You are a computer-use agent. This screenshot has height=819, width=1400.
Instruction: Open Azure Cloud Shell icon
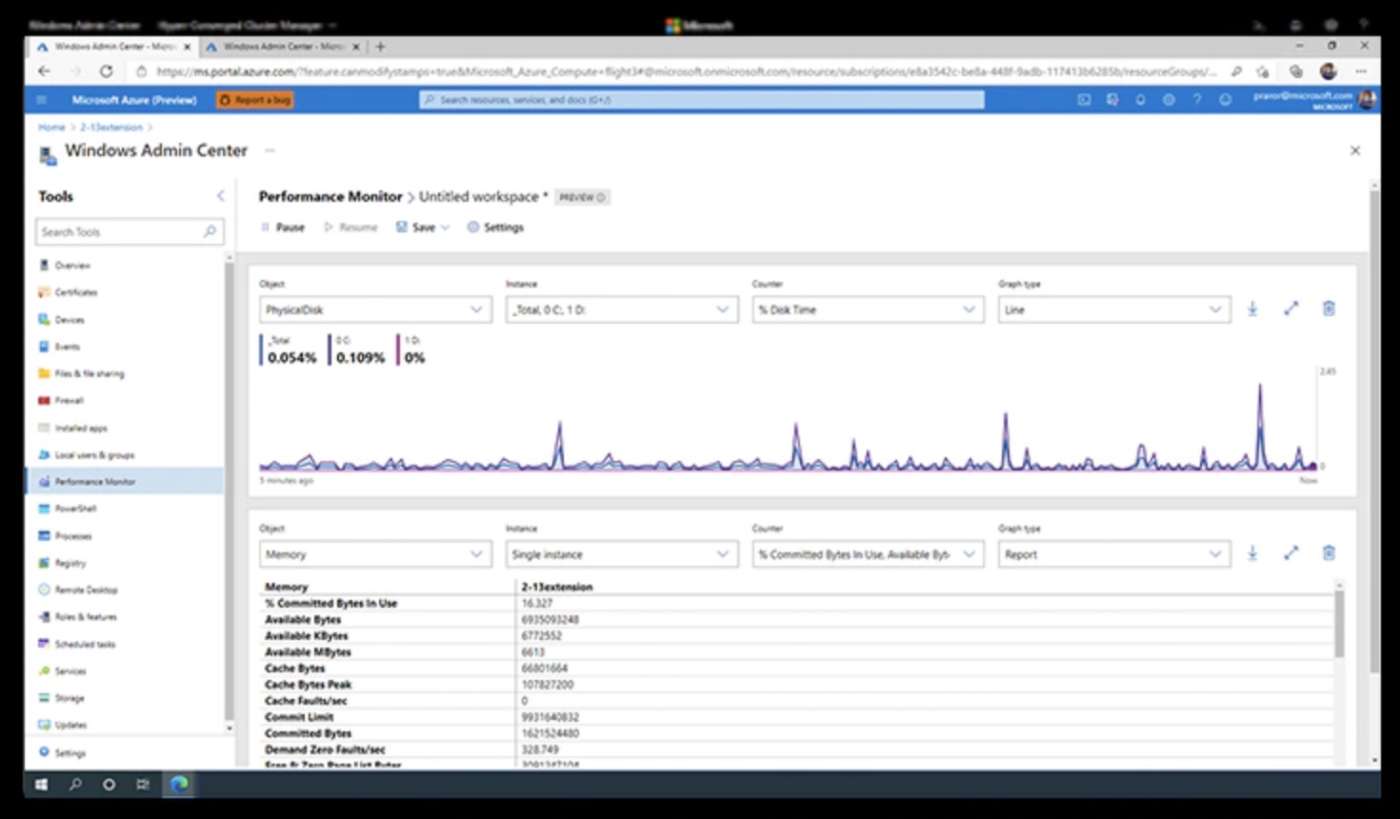1084,100
